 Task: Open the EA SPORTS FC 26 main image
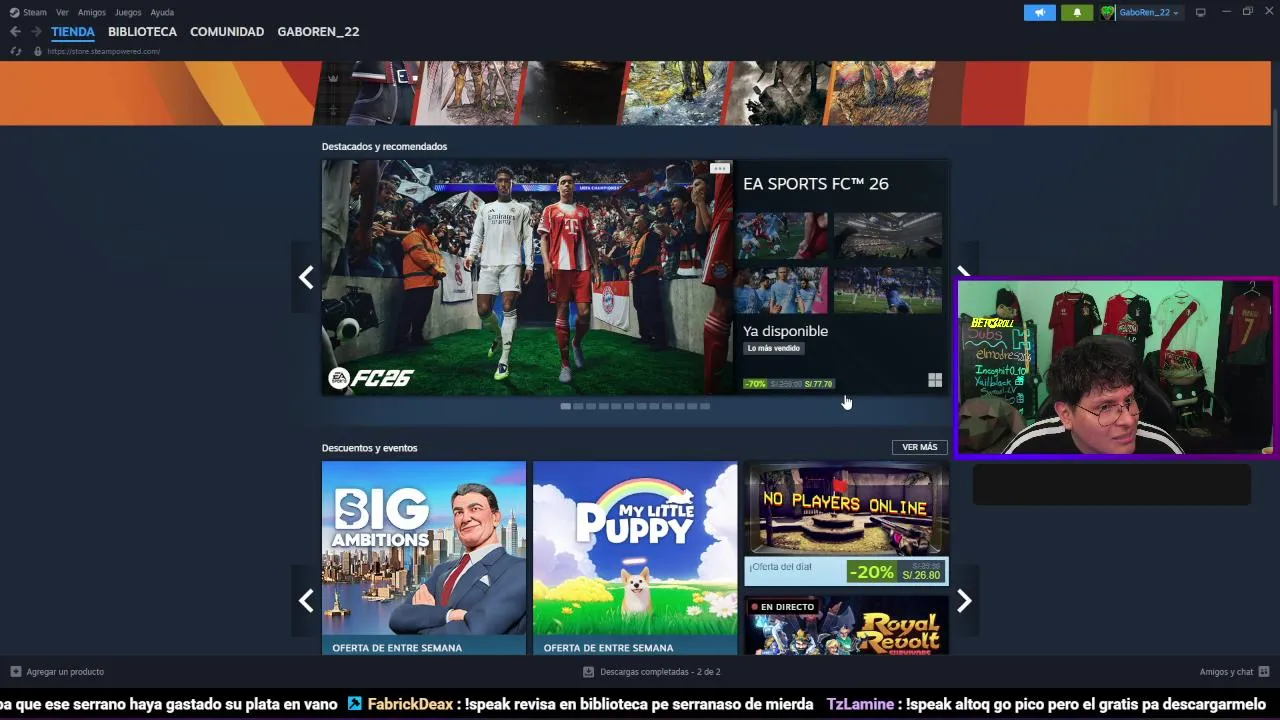pyautogui.click(x=527, y=277)
